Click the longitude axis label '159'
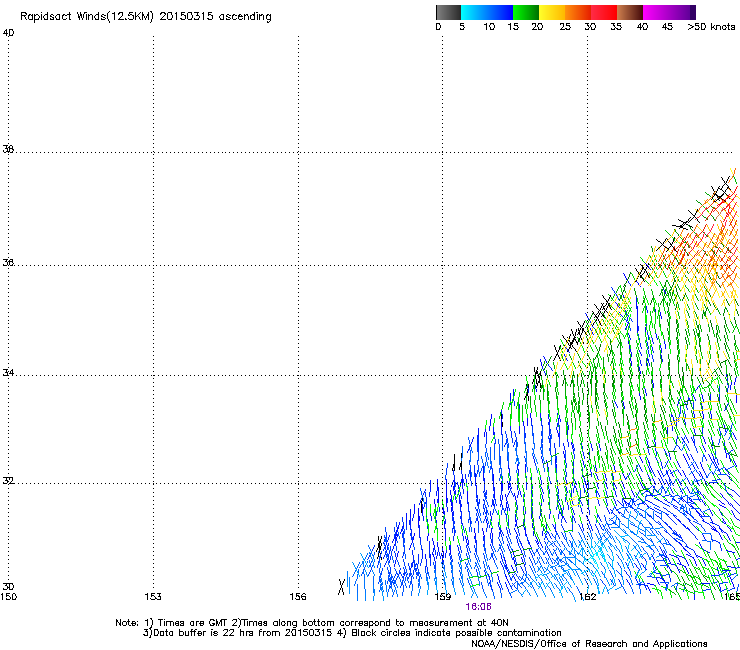This screenshot has width=740, height=650. (442, 597)
